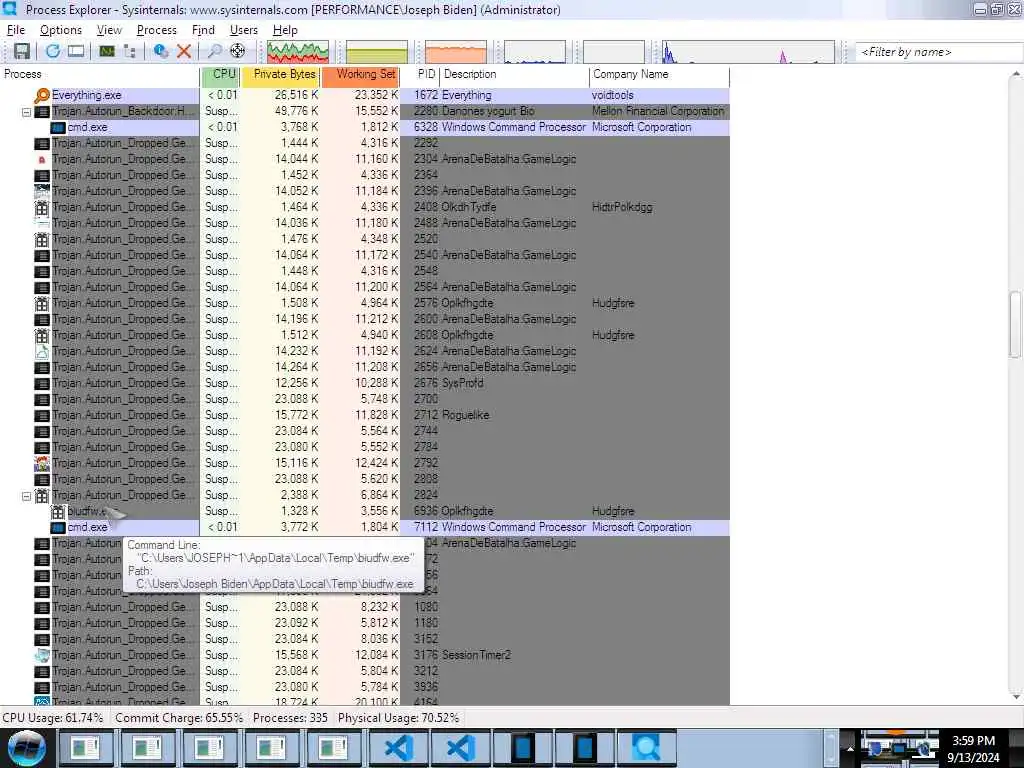Open the File menu

(16, 30)
